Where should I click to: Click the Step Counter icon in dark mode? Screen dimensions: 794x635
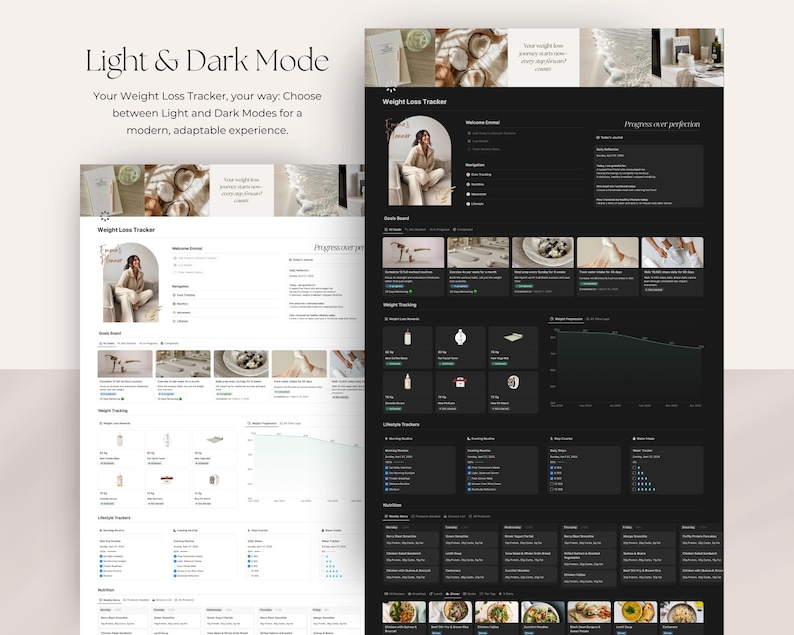click(551, 439)
